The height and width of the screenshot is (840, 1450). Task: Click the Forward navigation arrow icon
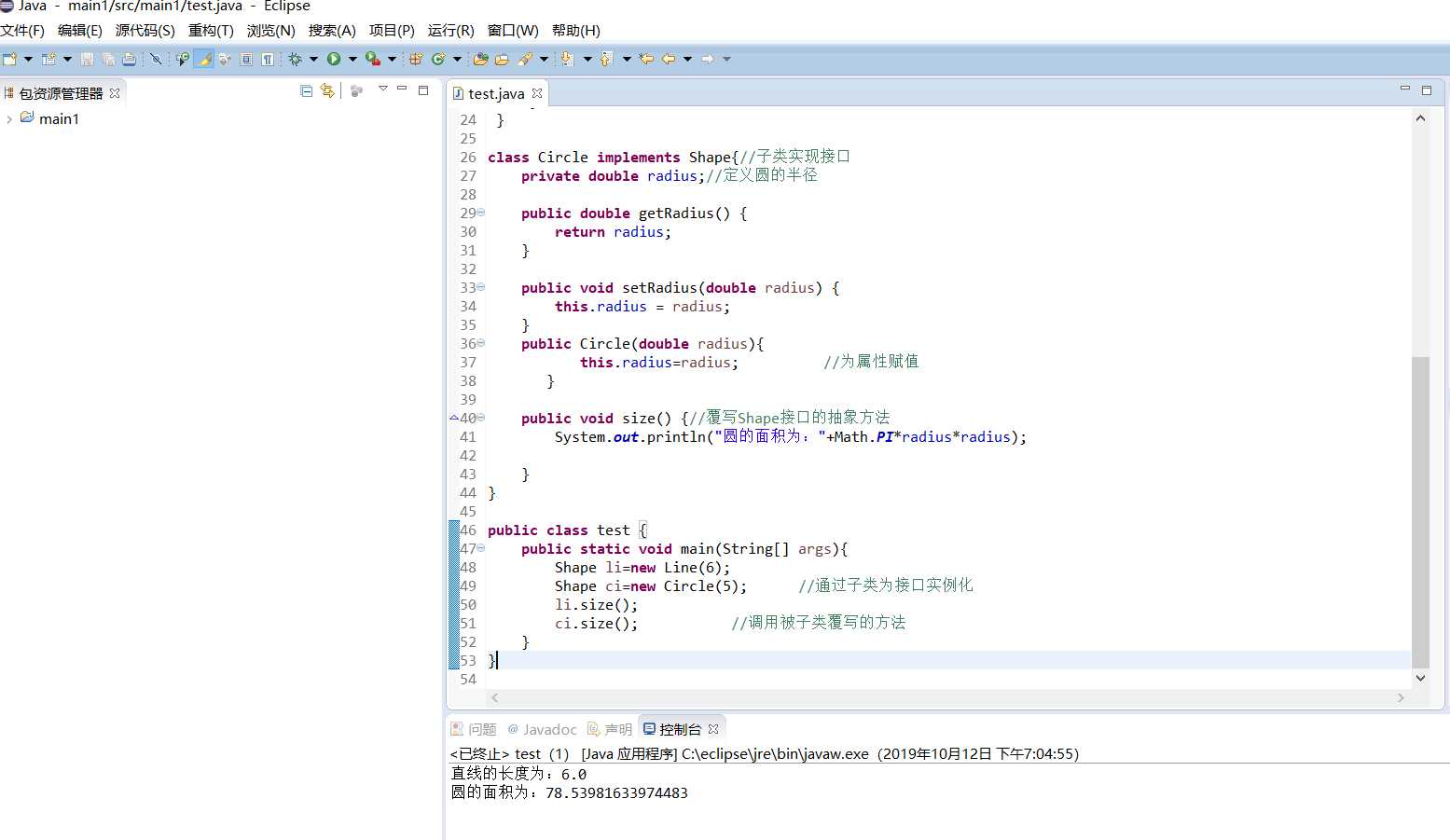[x=708, y=59]
